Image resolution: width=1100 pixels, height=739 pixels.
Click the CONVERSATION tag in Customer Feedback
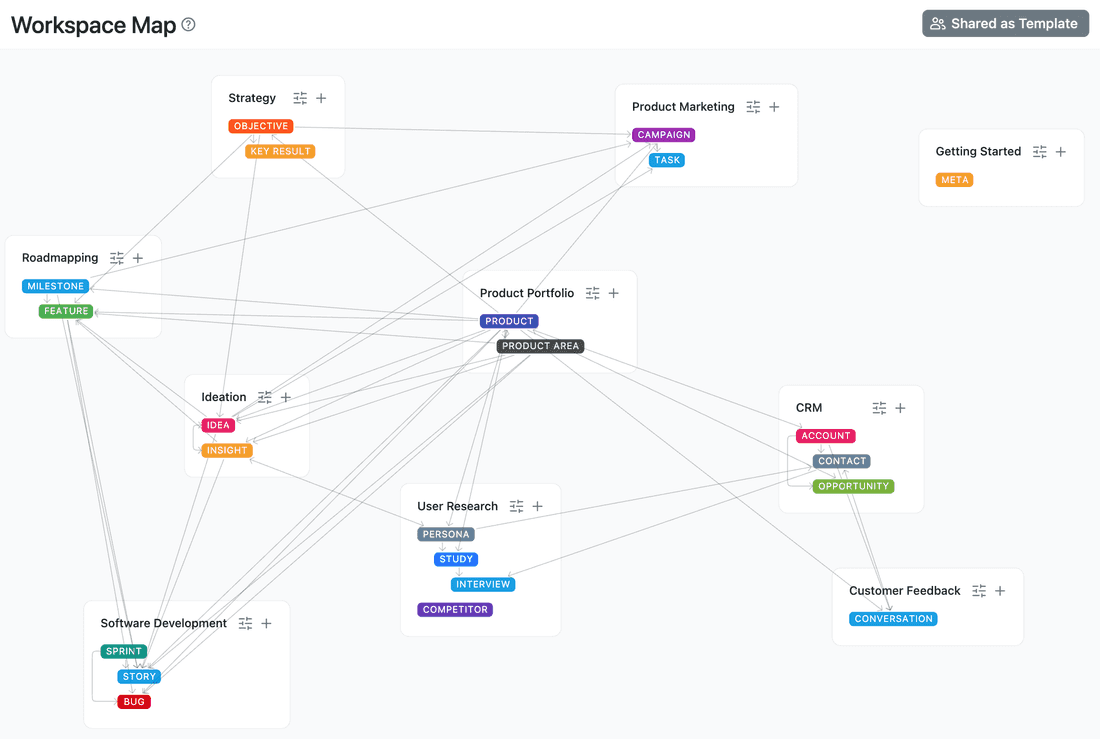[x=893, y=619]
